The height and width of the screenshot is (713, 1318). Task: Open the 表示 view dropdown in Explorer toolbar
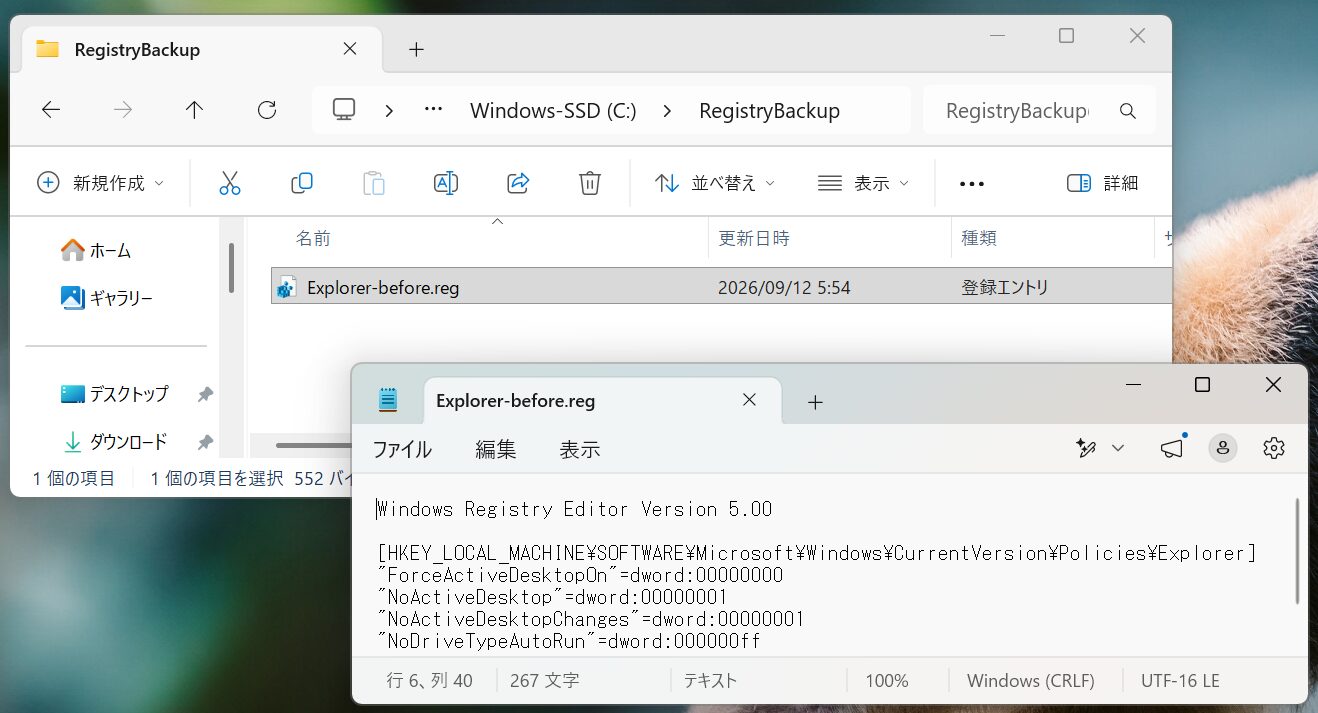click(x=863, y=183)
